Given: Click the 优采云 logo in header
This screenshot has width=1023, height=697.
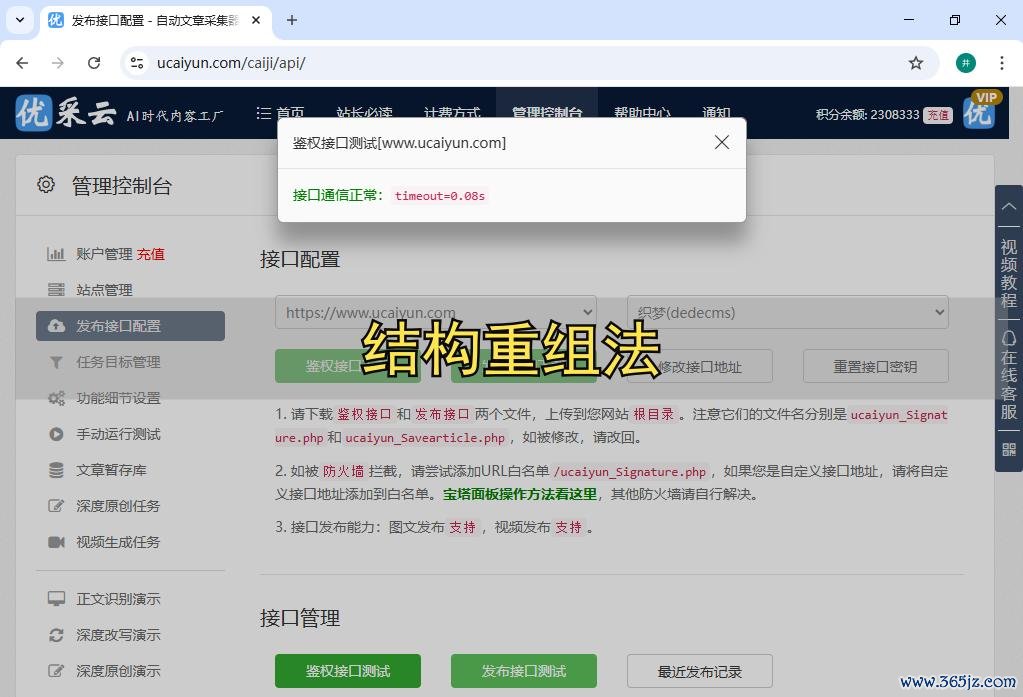Looking at the screenshot, I should pos(66,113).
